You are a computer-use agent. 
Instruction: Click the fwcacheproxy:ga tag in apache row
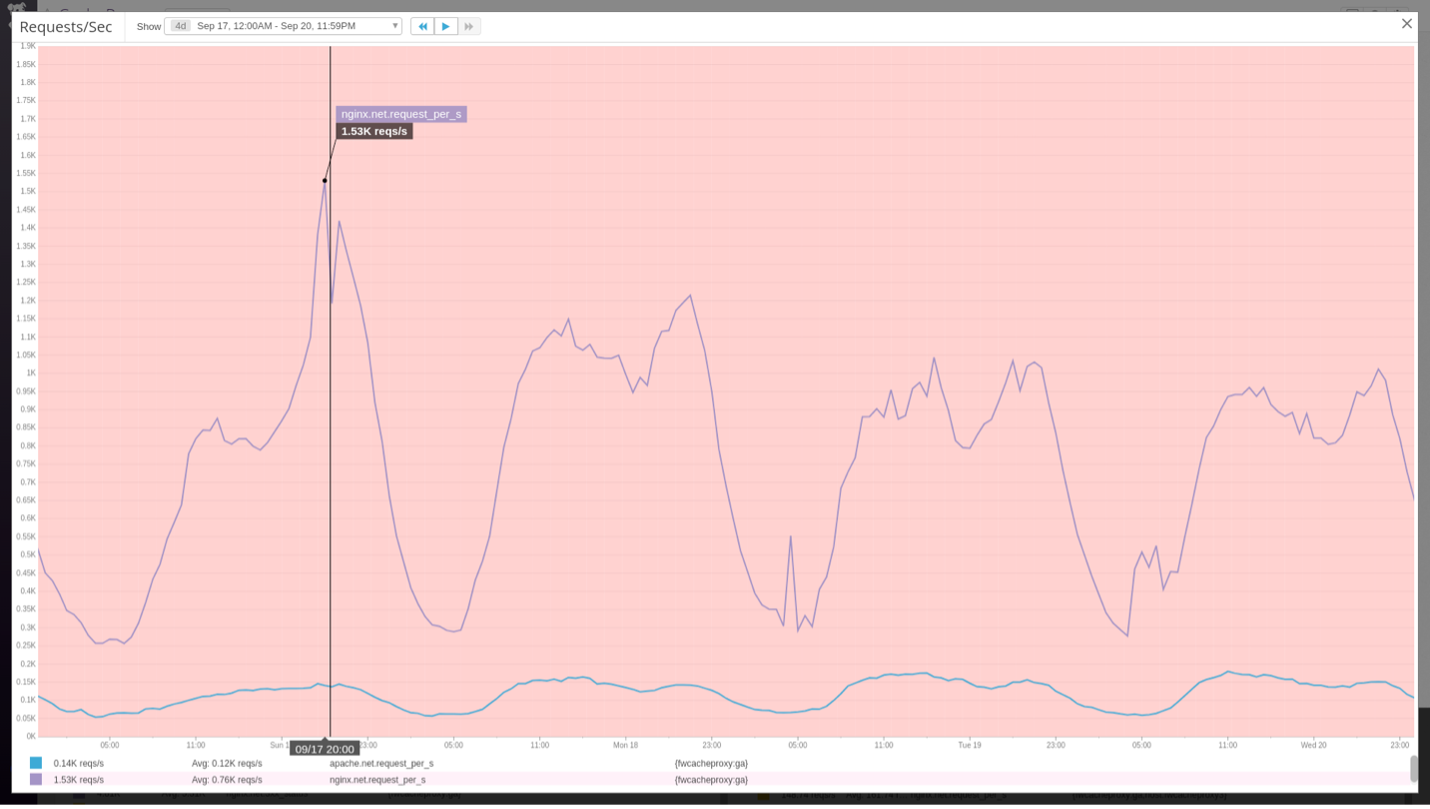pos(711,763)
